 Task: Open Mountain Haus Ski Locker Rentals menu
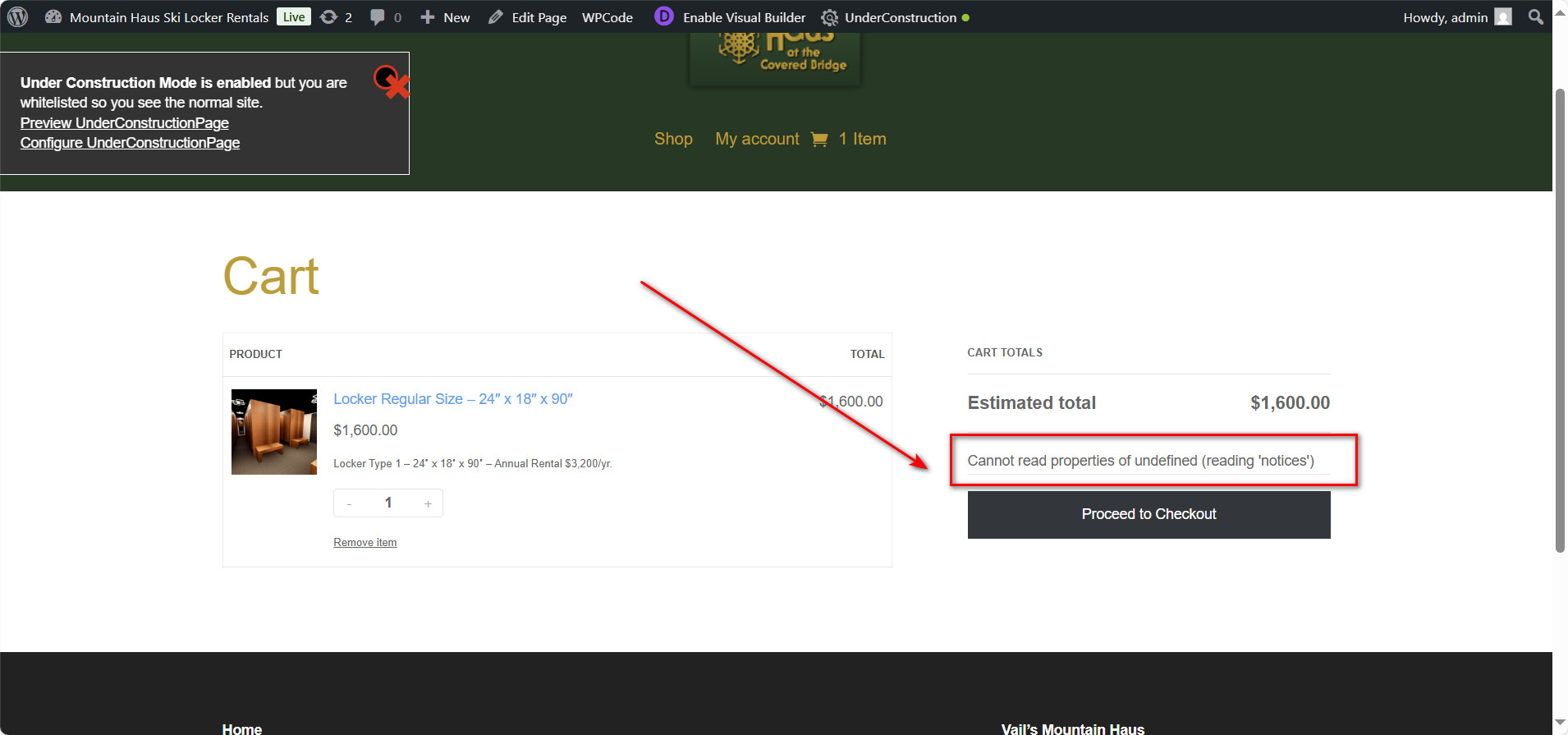[x=169, y=17]
